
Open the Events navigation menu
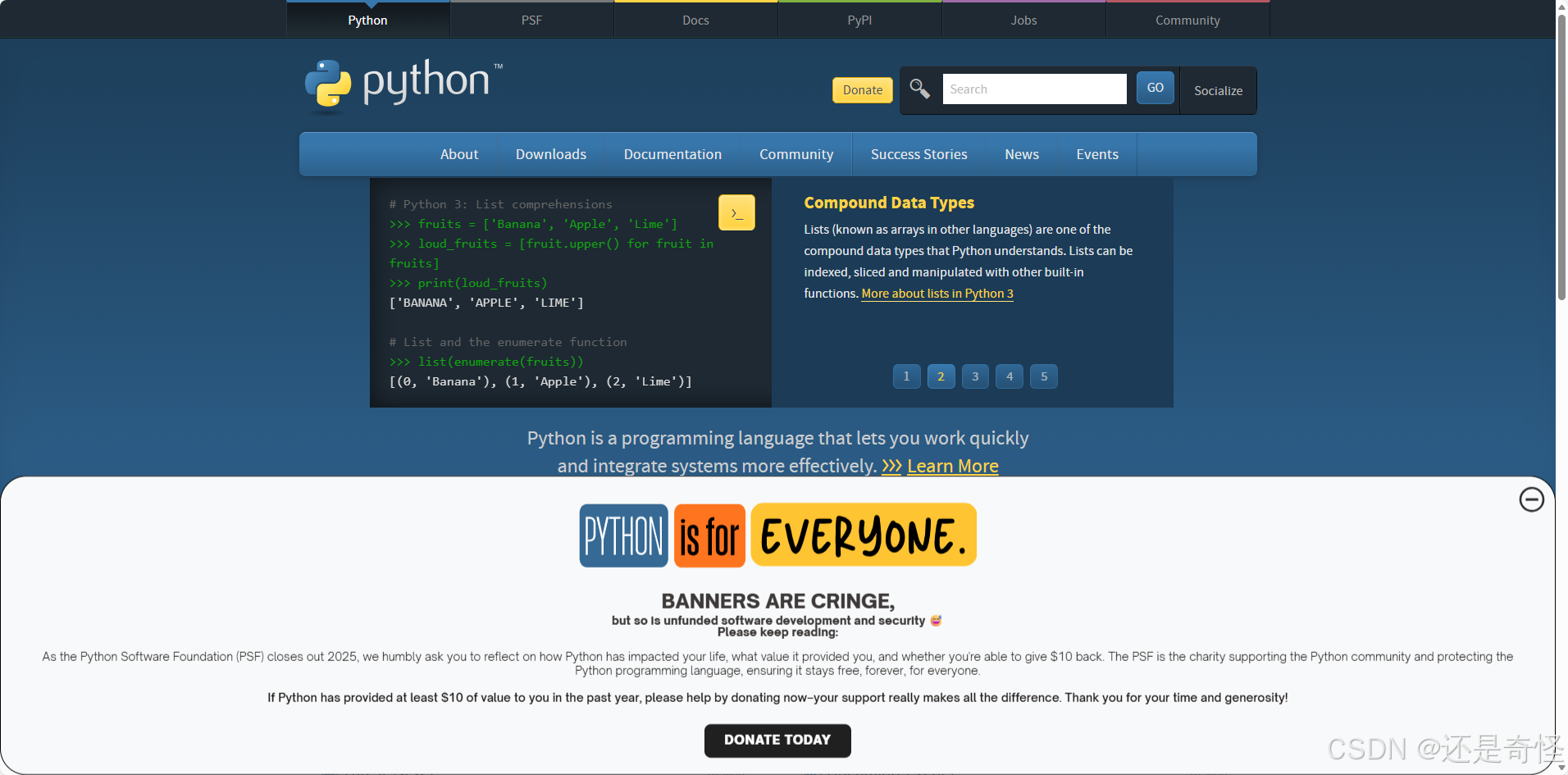point(1097,154)
